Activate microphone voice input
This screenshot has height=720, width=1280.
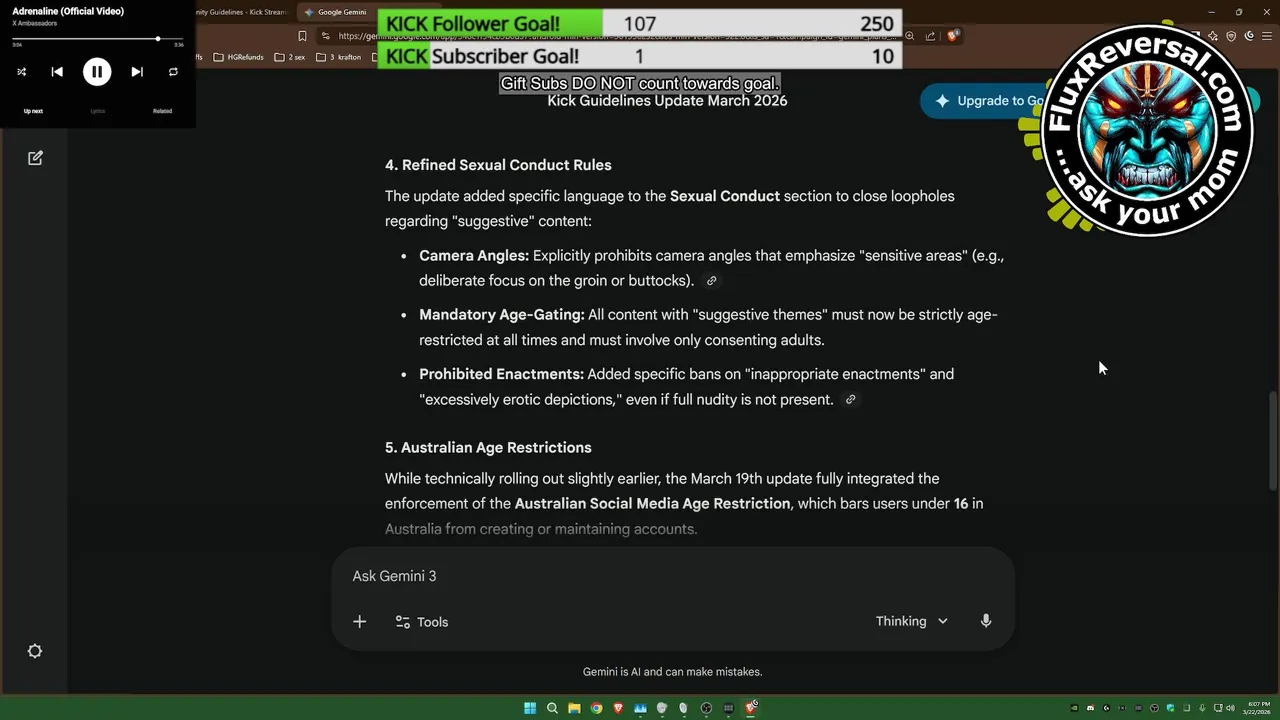986,621
